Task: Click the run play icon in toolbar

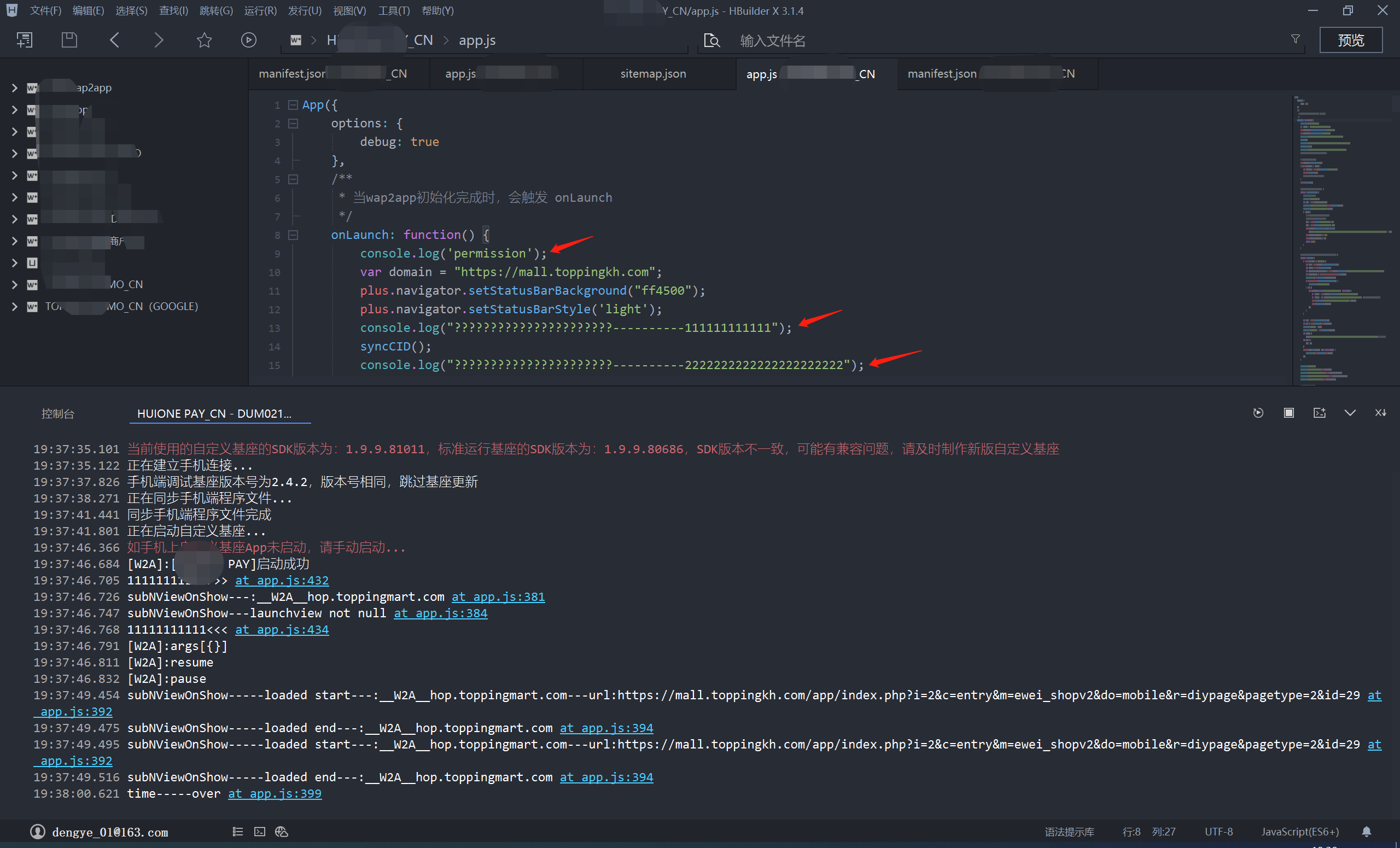Action: point(248,40)
